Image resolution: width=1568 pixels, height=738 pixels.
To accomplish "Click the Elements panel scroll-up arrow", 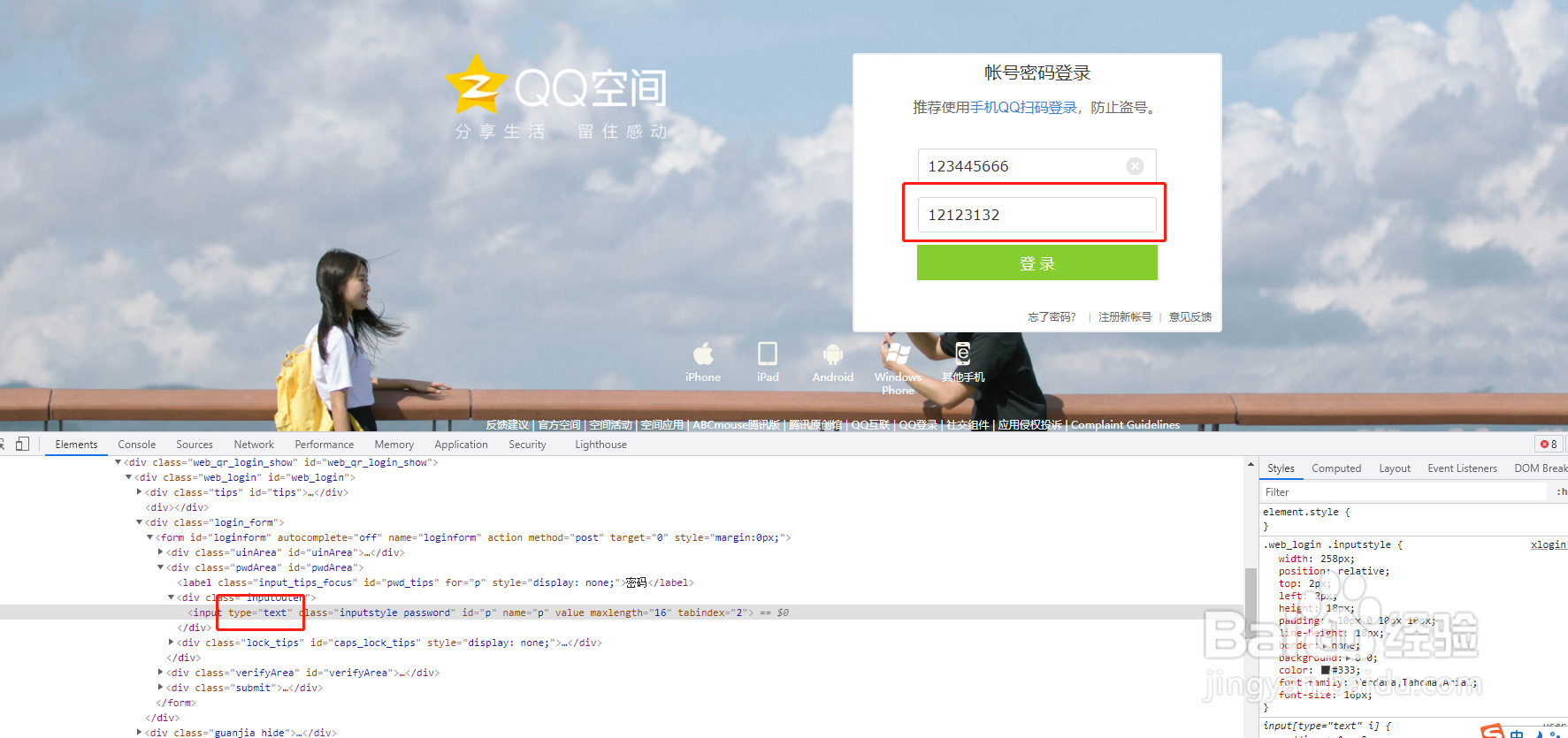I will pyautogui.click(x=1251, y=464).
